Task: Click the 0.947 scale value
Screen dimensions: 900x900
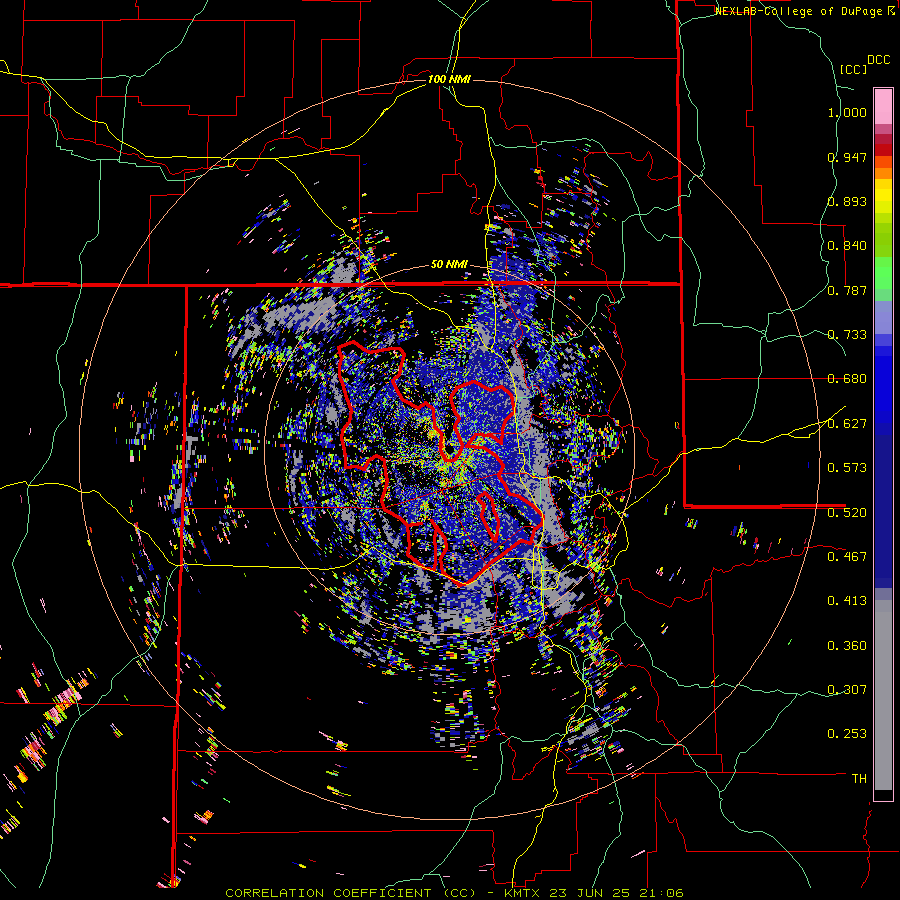Action: tap(847, 157)
